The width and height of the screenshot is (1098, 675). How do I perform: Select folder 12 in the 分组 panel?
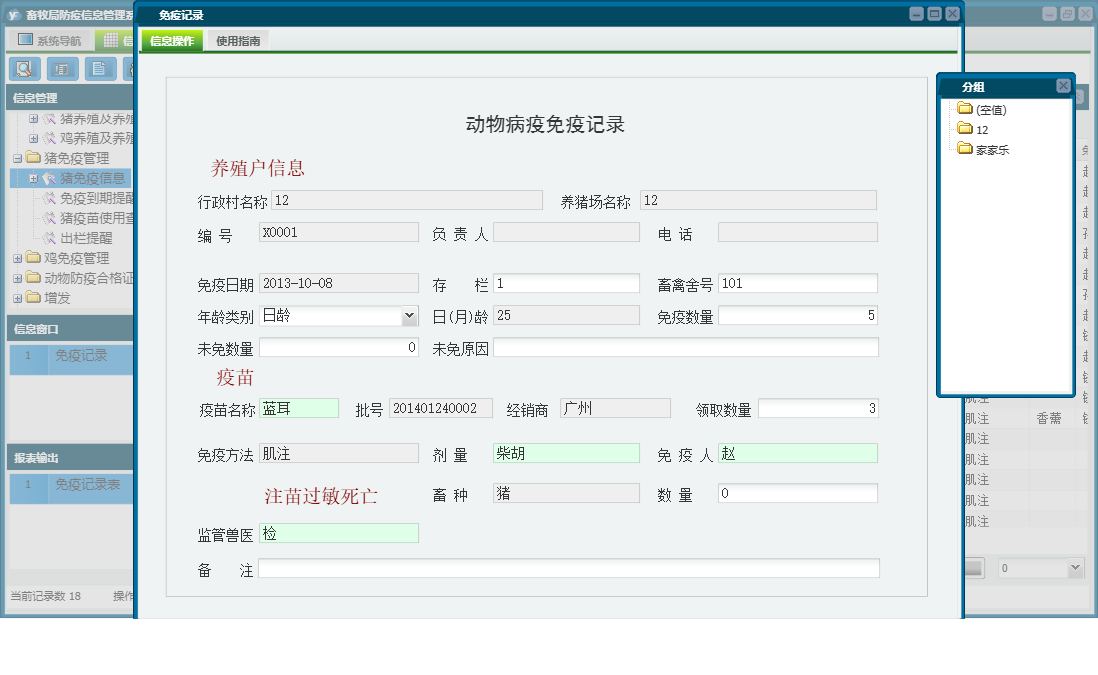coord(981,130)
